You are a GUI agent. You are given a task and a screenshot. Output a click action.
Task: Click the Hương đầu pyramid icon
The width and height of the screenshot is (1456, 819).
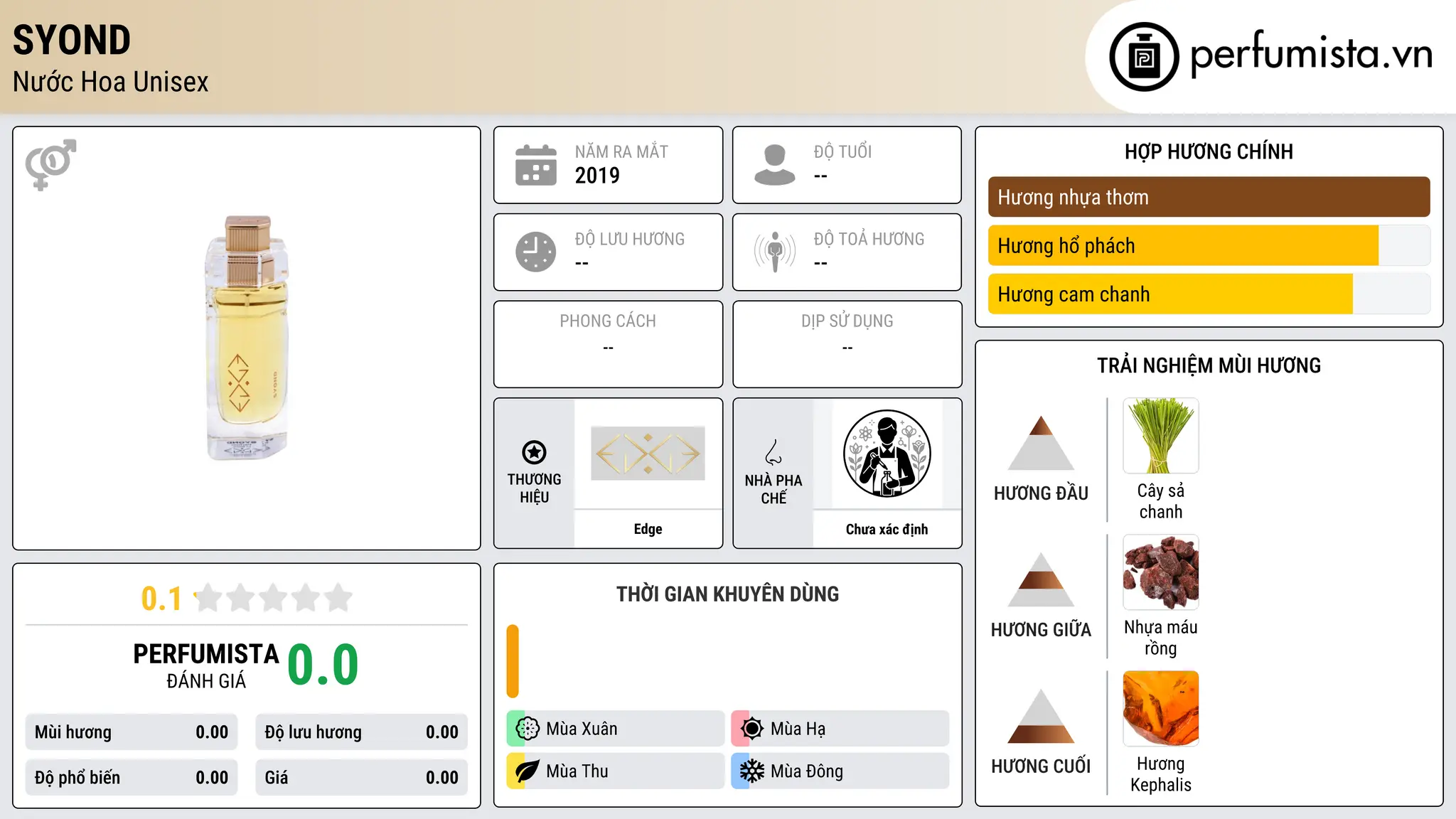(x=1041, y=443)
